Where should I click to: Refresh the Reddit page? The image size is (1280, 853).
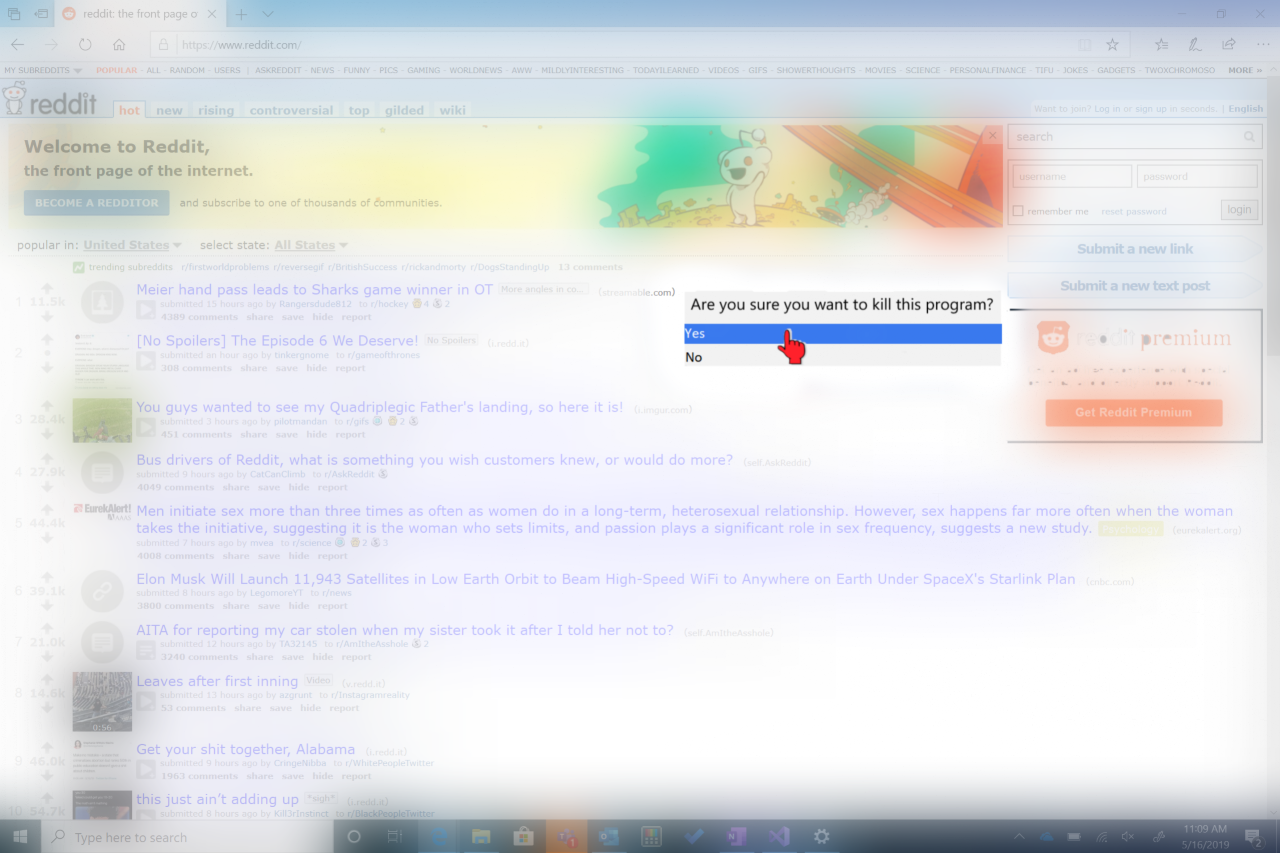tap(85, 45)
